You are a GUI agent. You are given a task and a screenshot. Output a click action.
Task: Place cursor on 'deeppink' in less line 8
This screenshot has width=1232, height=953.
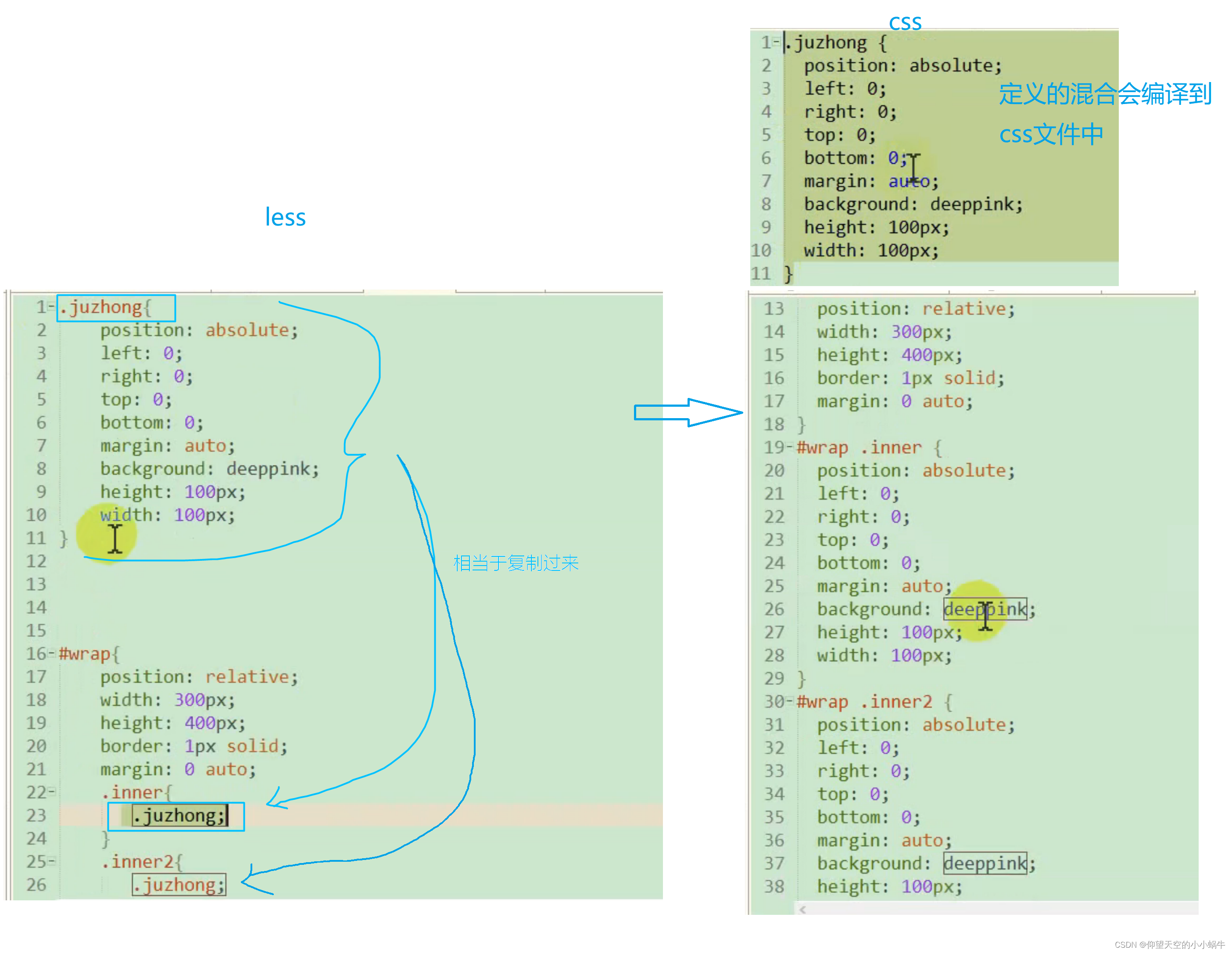click(268, 468)
